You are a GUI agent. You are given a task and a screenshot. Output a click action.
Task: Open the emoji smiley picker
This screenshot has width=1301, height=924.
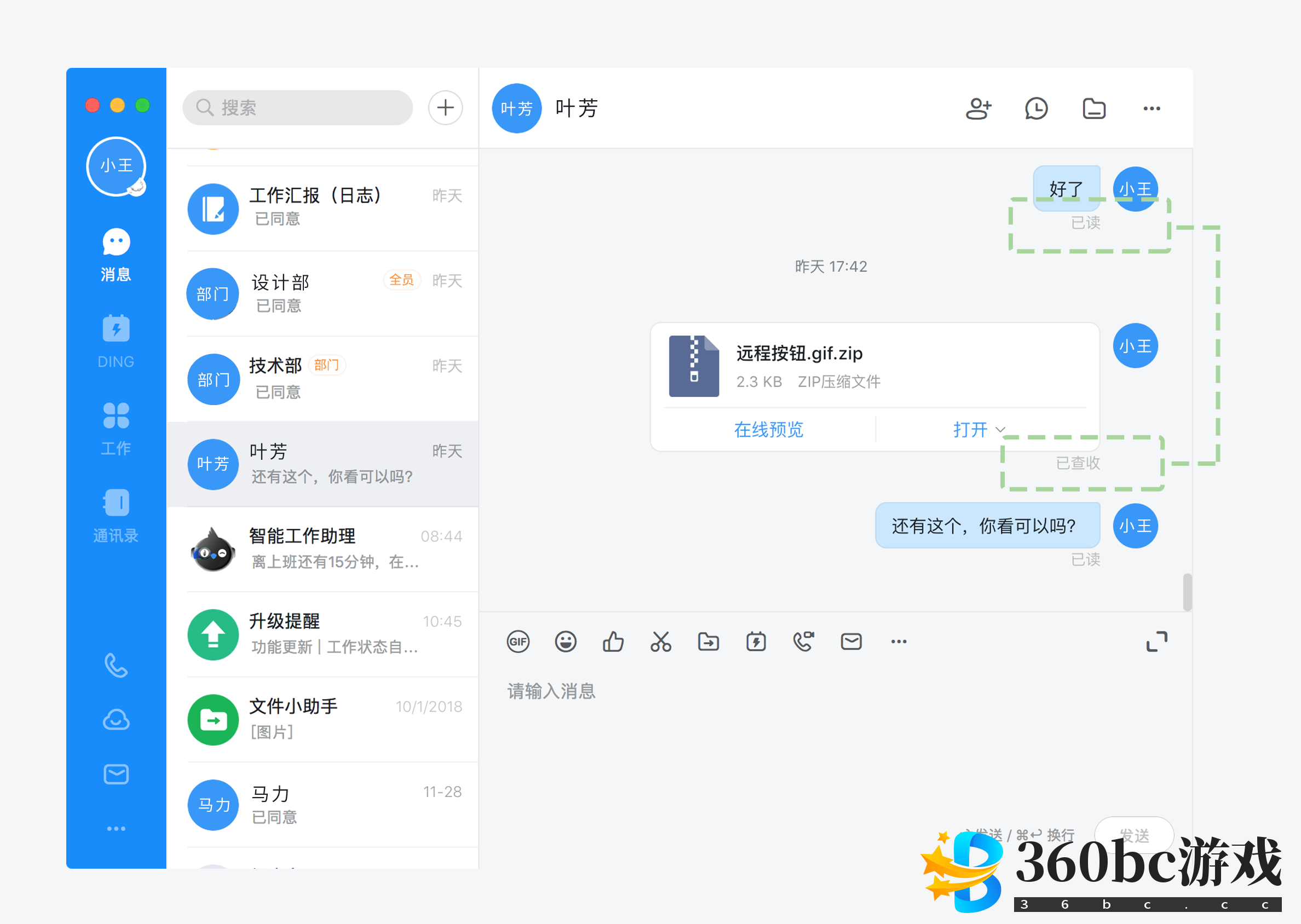[566, 642]
